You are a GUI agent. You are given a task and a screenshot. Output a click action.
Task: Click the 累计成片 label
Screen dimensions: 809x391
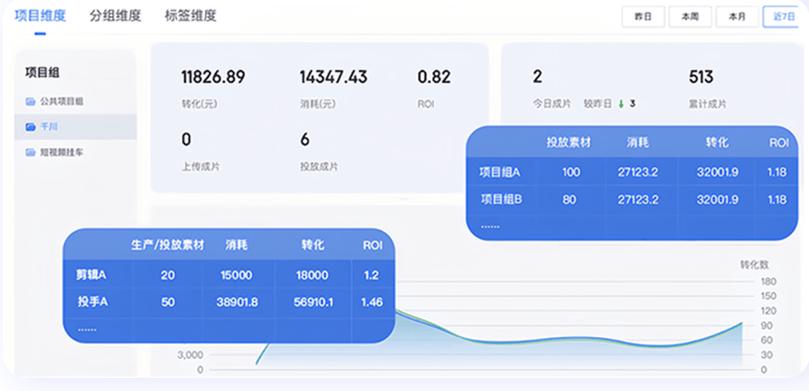coord(707,104)
